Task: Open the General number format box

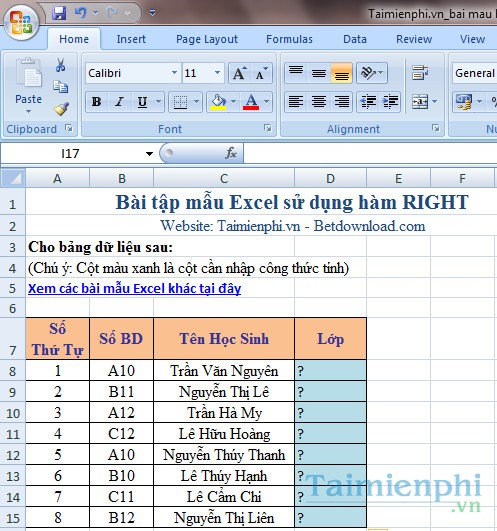Action: pyautogui.click(x=474, y=73)
